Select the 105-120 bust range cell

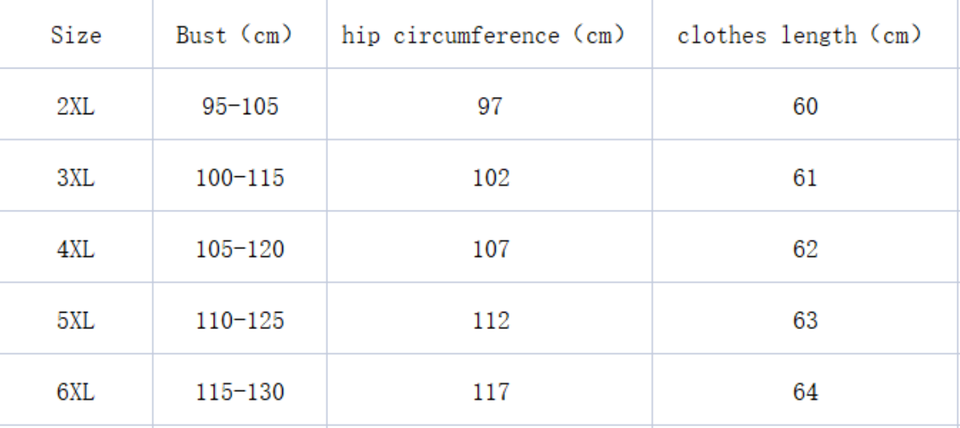coord(239,249)
